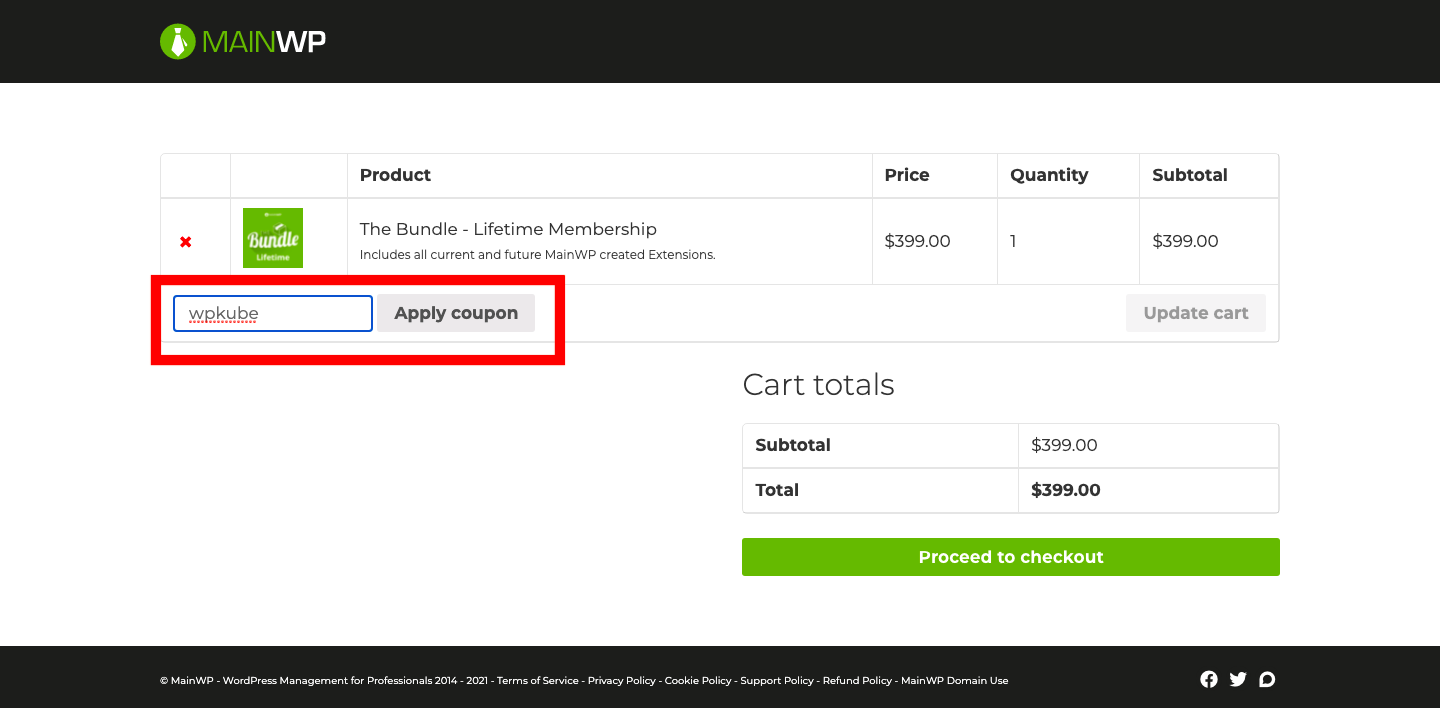Click Proceed to checkout button
The image size is (1440, 708).
point(1011,557)
